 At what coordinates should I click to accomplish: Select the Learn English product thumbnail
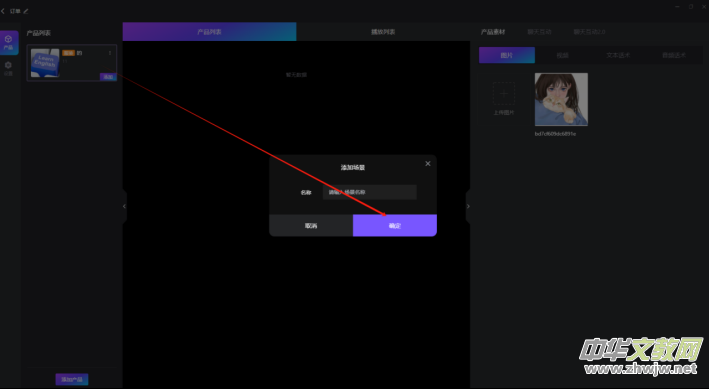tap(45, 62)
